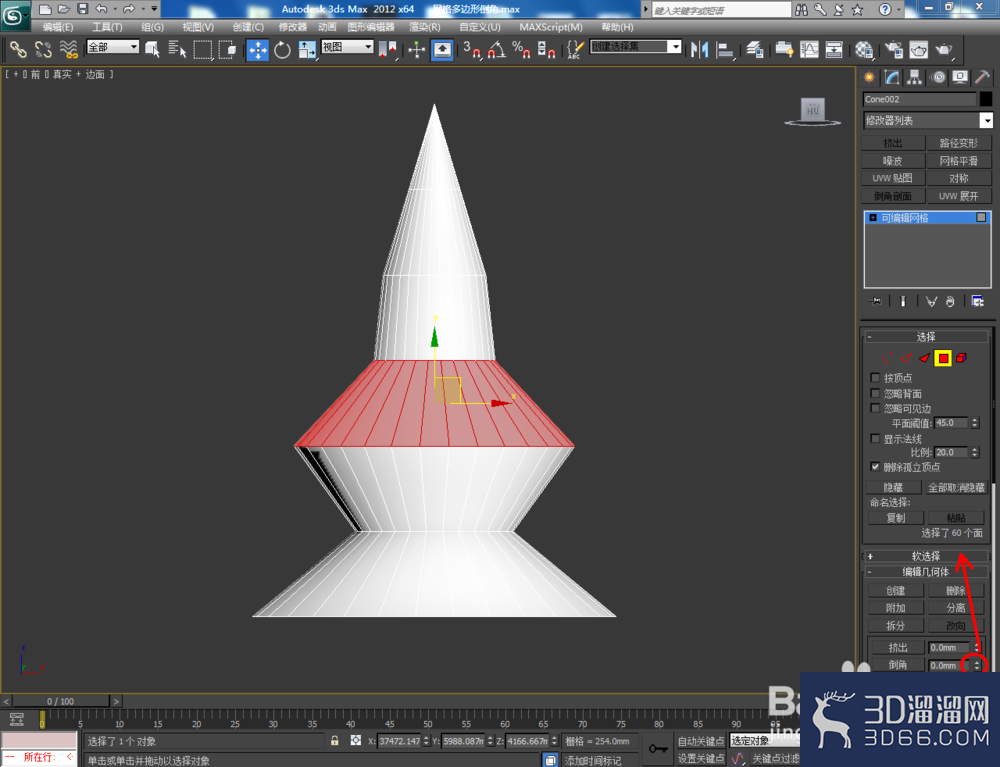
Task: Click the 网格平滑 modifier button
Action: pos(959,161)
